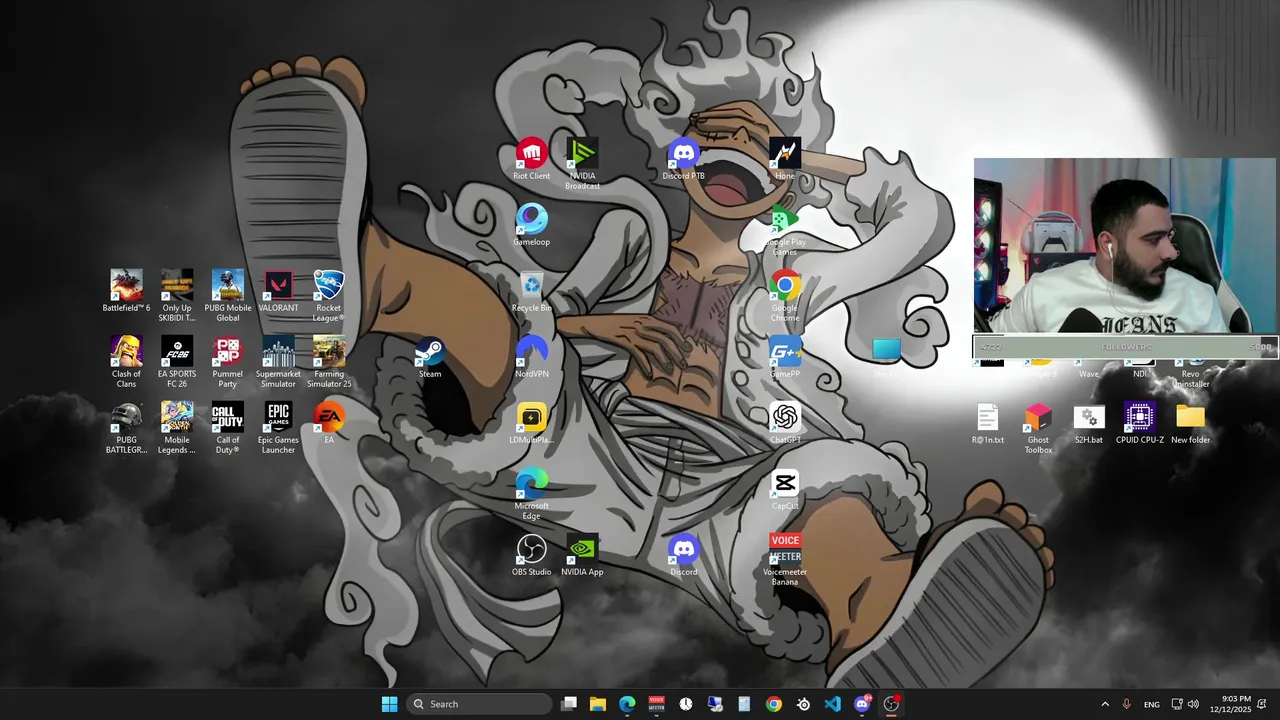The height and width of the screenshot is (720, 1280).
Task: Select the ChatGPT desktop icon
Action: point(785,424)
